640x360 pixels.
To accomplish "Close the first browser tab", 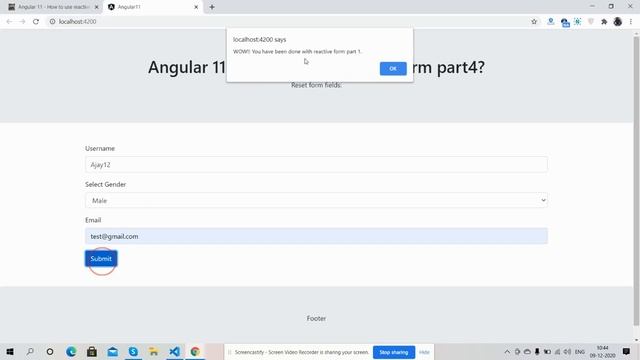I will pos(97,7).
